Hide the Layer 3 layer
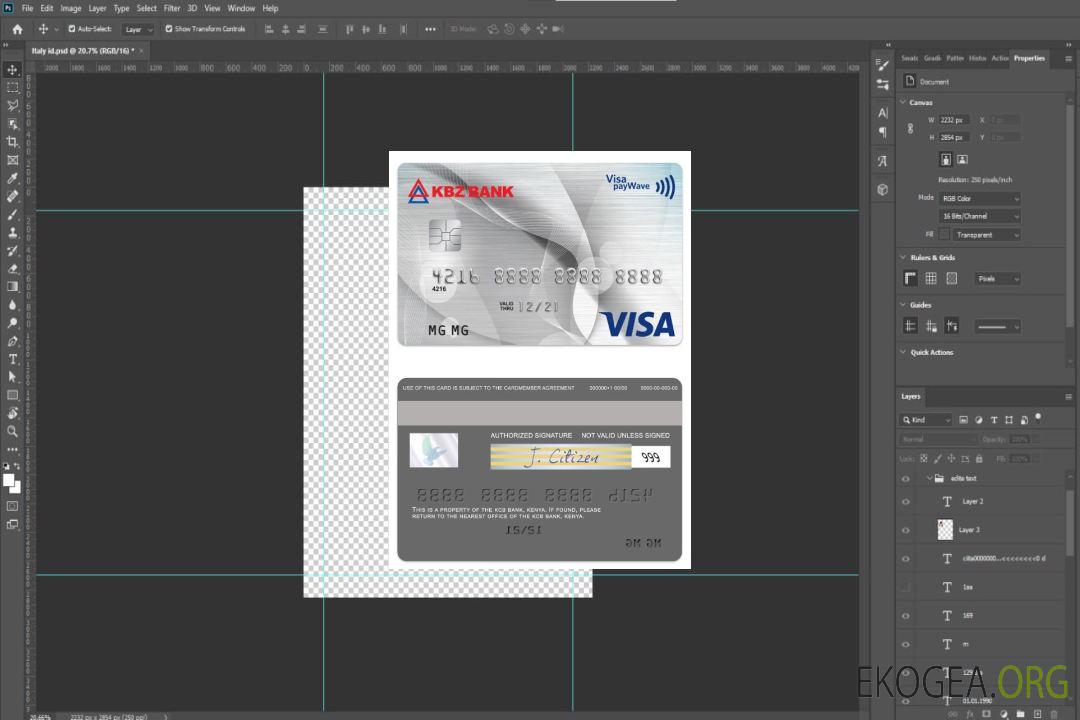 pos(906,531)
